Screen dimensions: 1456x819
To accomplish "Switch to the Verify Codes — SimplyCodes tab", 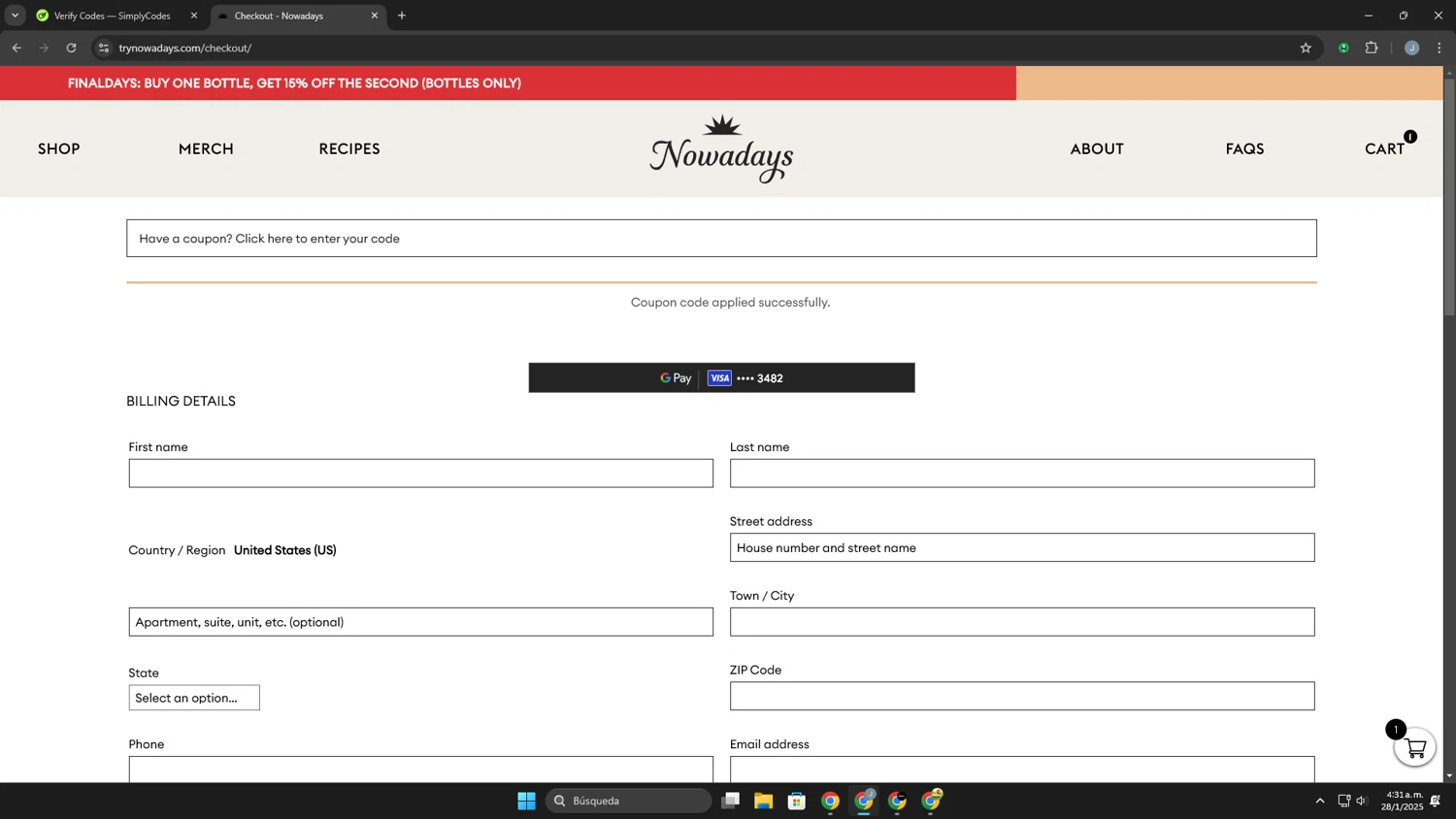I will 112,16.
